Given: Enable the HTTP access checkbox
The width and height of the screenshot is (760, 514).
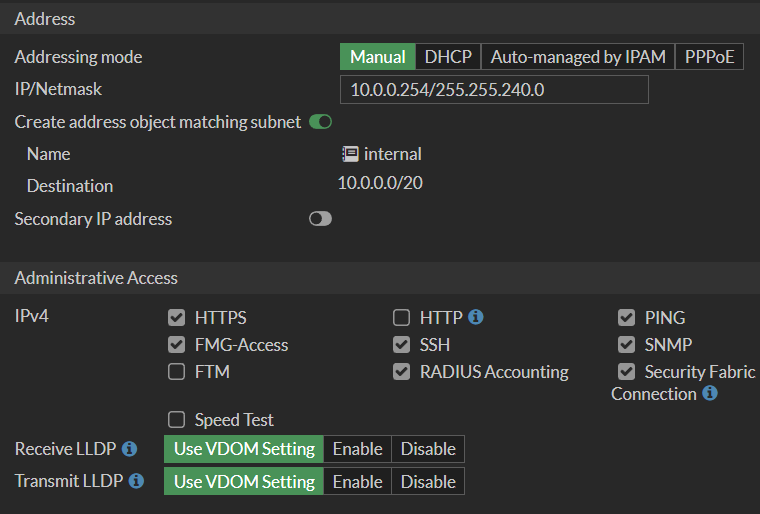Looking at the screenshot, I should click(402, 318).
